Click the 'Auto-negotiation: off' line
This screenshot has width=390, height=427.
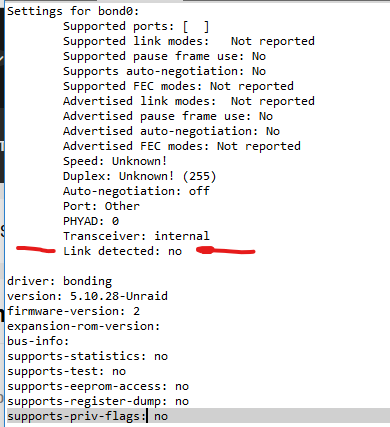point(136,191)
